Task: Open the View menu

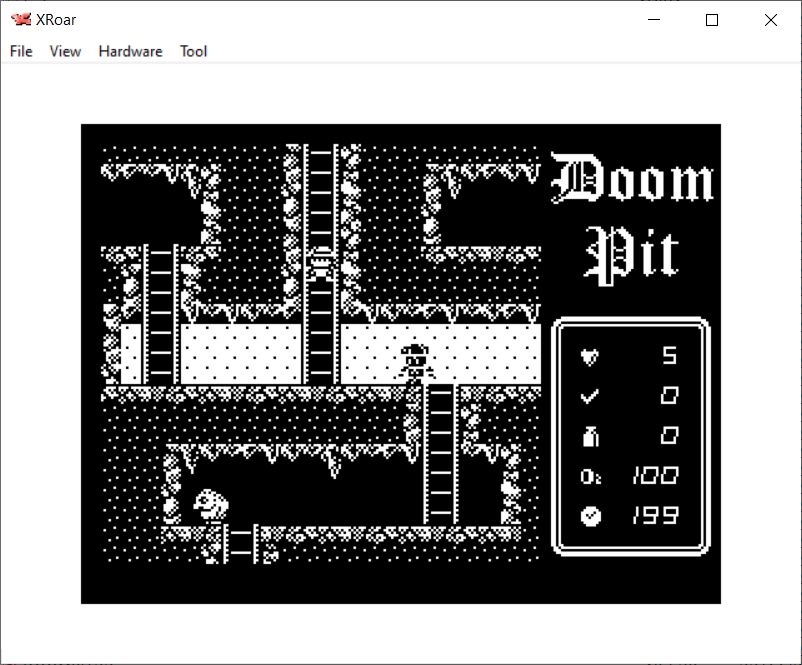Action: click(x=65, y=51)
